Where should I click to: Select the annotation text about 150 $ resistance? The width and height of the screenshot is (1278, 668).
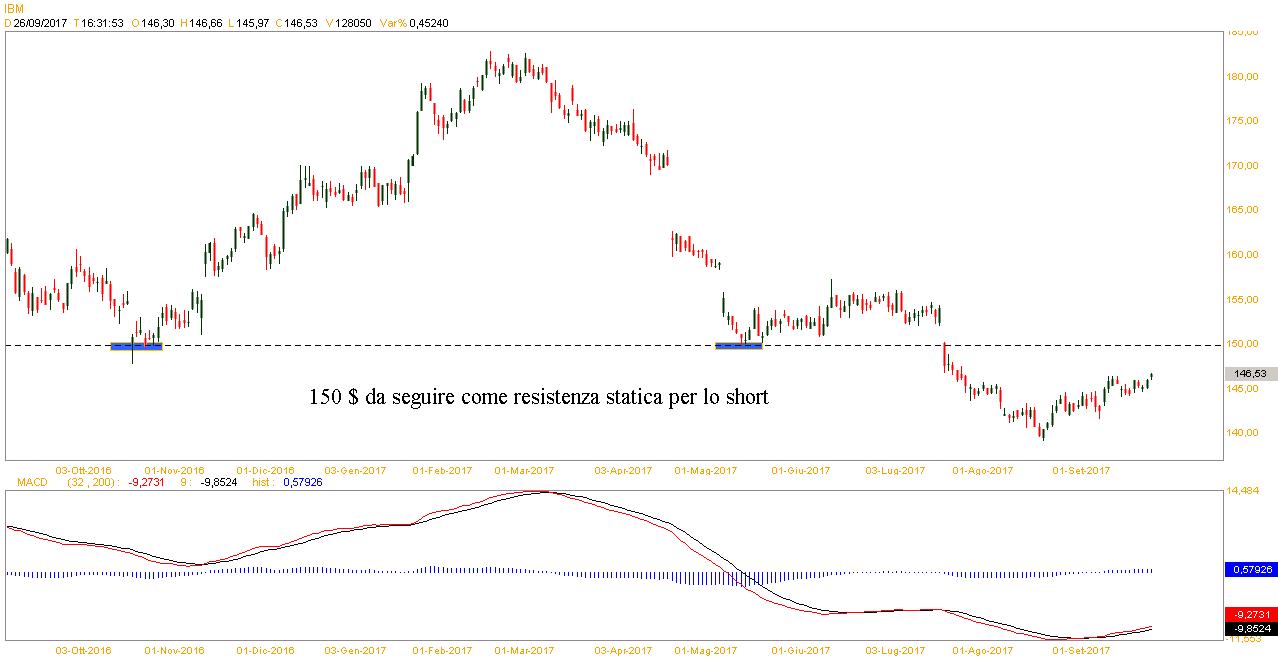539,398
